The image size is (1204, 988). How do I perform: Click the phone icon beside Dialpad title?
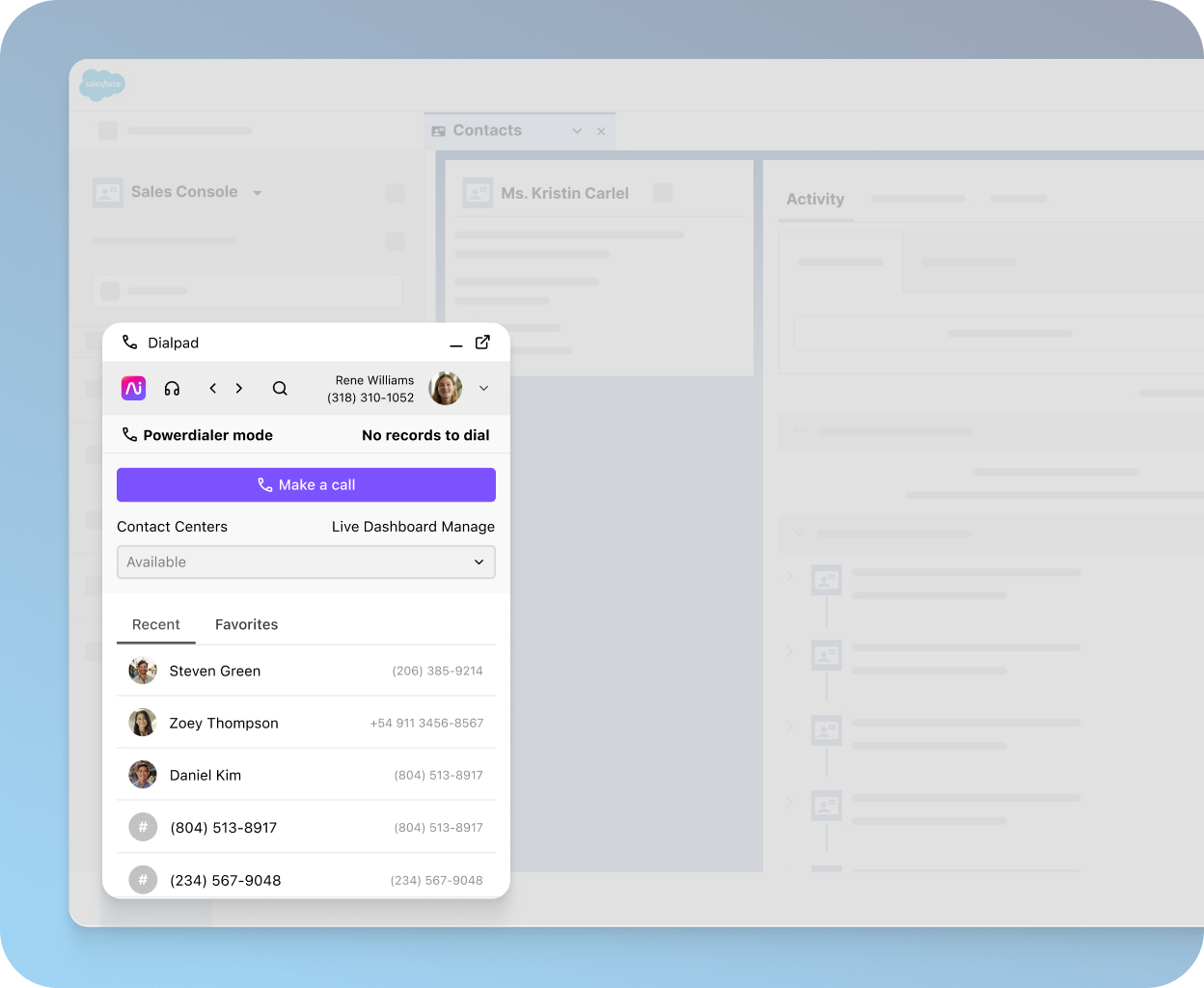click(130, 343)
